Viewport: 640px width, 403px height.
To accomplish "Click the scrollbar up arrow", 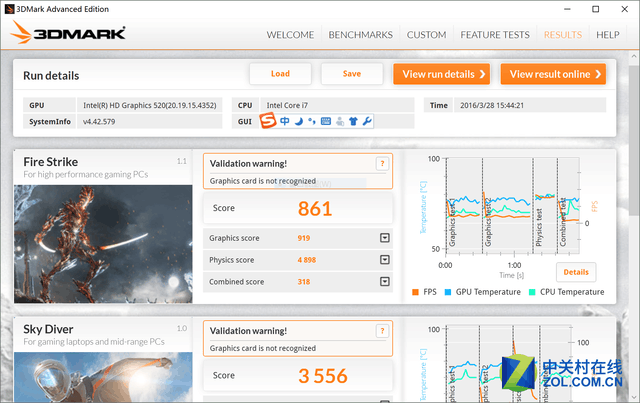I will [x=634, y=56].
